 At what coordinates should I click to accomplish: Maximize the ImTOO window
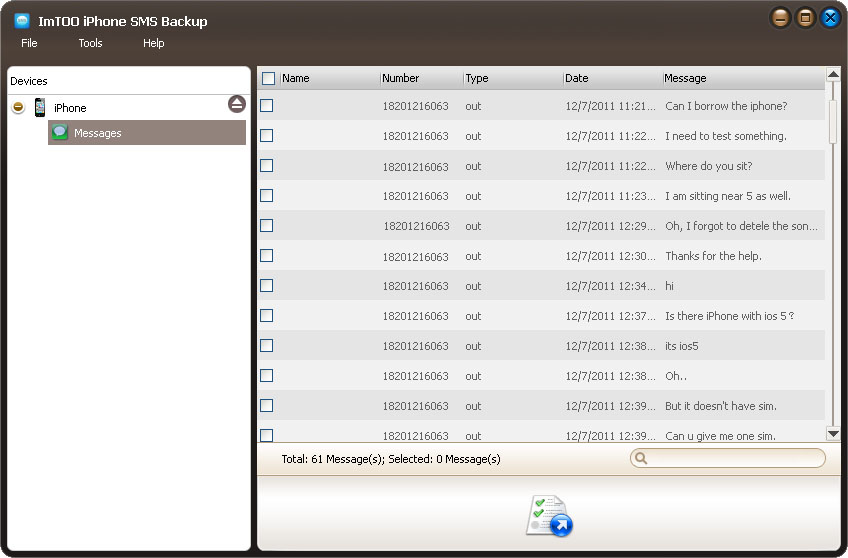click(805, 18)
